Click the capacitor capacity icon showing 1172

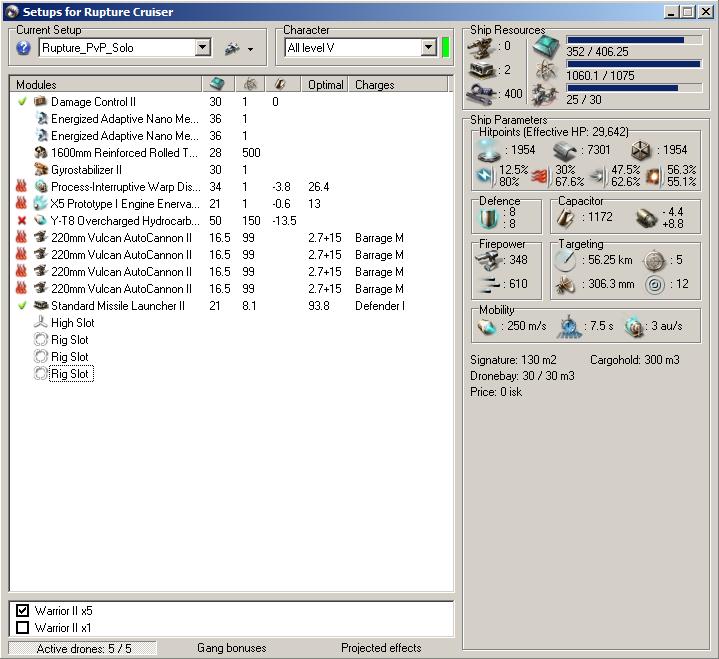coord(565,218)
